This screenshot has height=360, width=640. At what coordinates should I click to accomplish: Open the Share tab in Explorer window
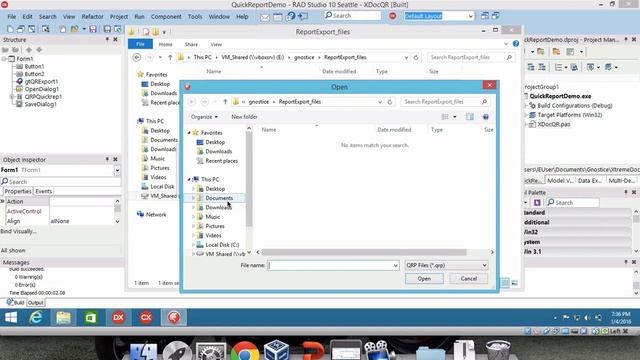click(x=191, y=44)
